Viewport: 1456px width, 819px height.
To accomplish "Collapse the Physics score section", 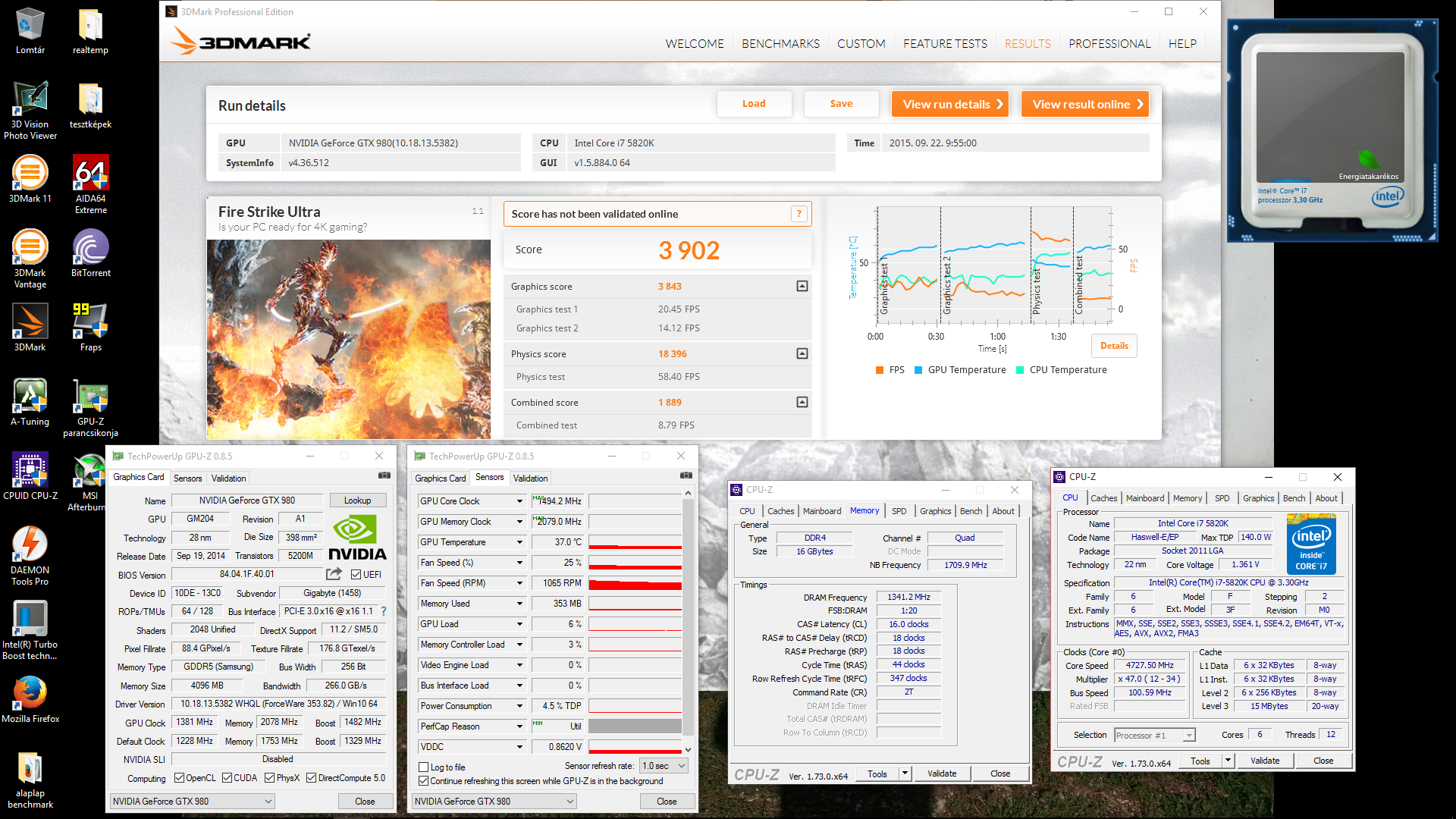I will pyautogui.click(x=802, y=354).
